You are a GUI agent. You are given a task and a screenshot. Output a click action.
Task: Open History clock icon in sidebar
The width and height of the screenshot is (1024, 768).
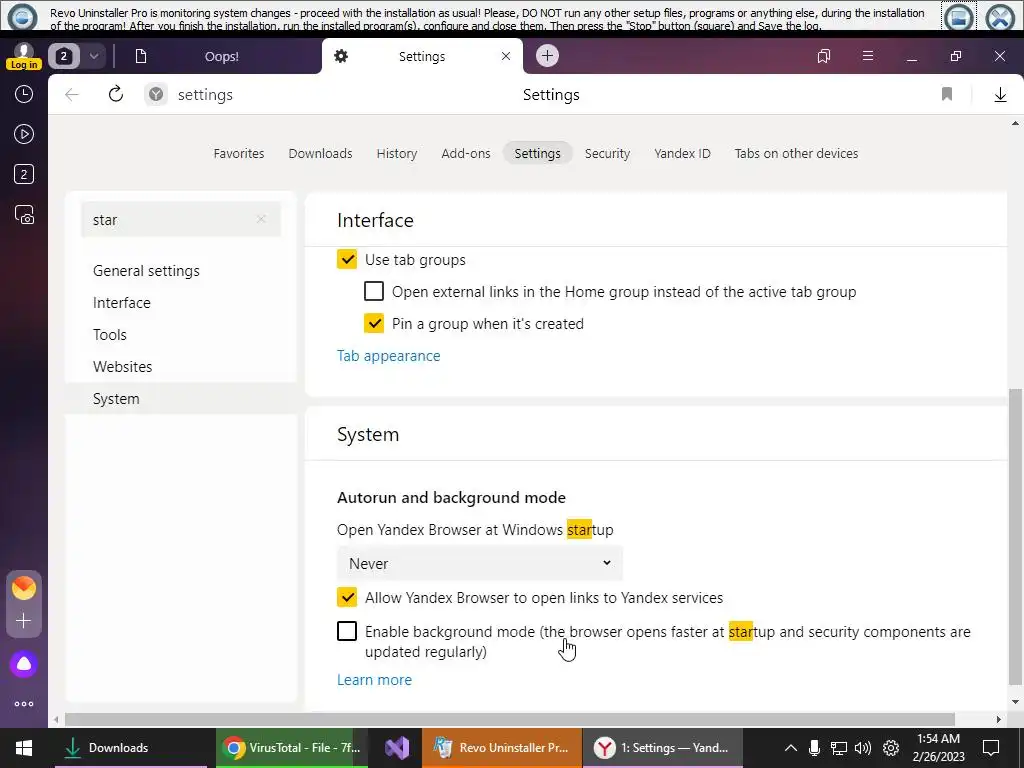24,95
